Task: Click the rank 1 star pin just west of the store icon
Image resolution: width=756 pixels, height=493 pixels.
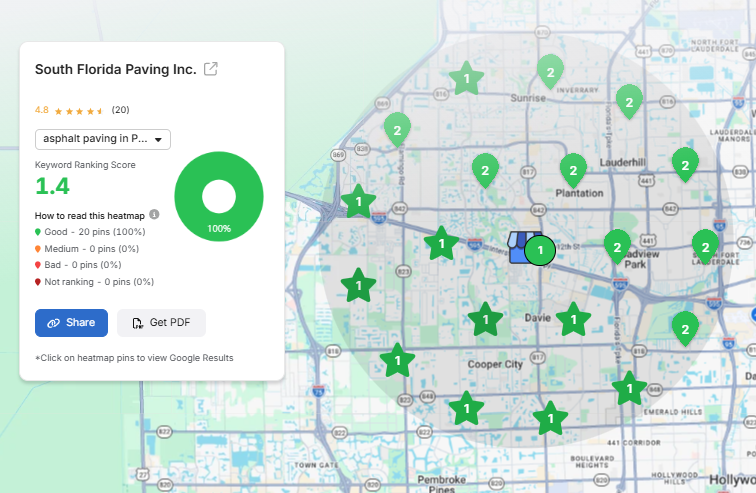Action: [x=441, y=244]
